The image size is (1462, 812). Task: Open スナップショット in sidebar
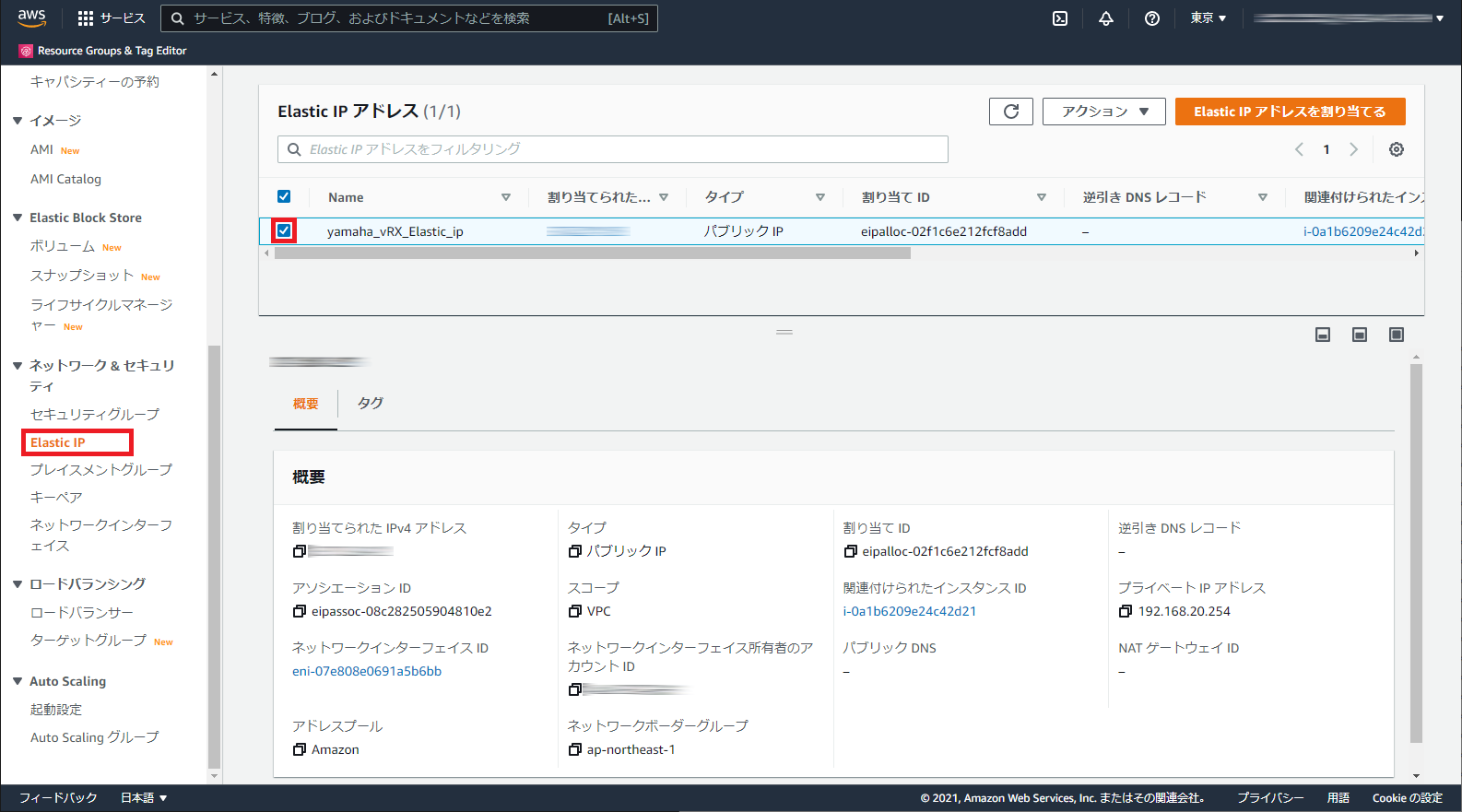coord(82,276)
